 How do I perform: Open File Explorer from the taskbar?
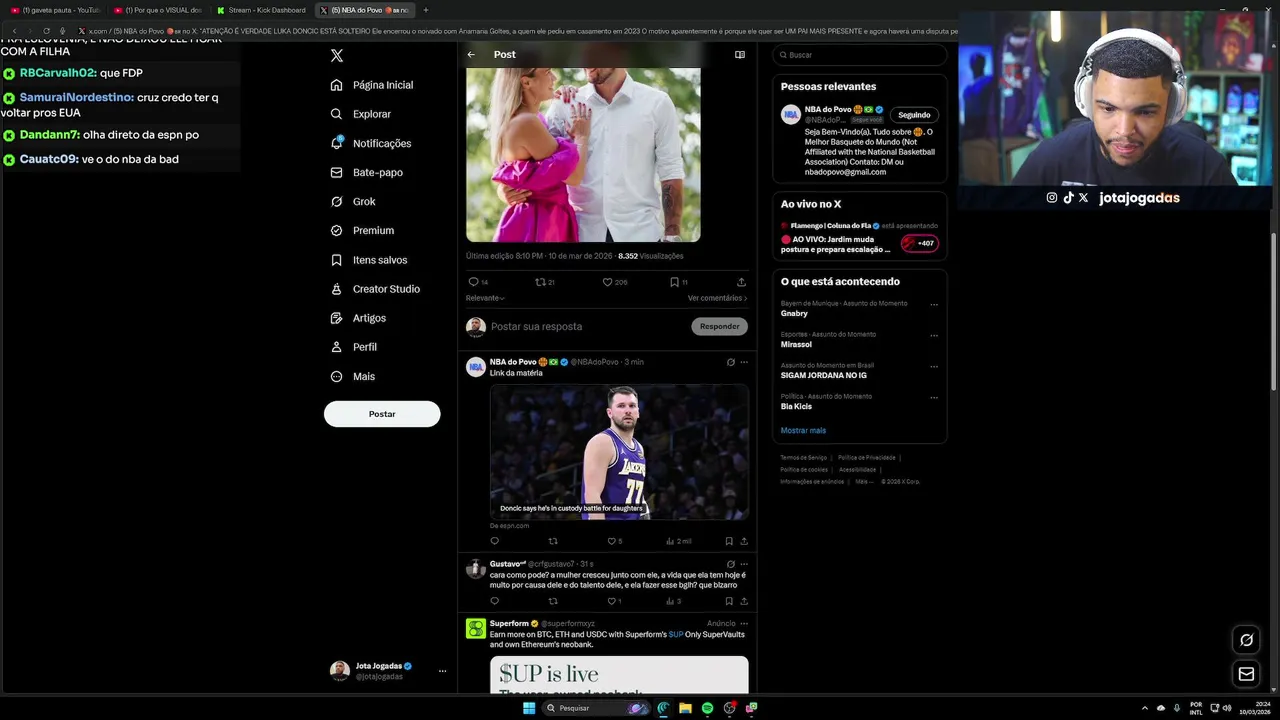pyautogui.click(x=685, y=708)
